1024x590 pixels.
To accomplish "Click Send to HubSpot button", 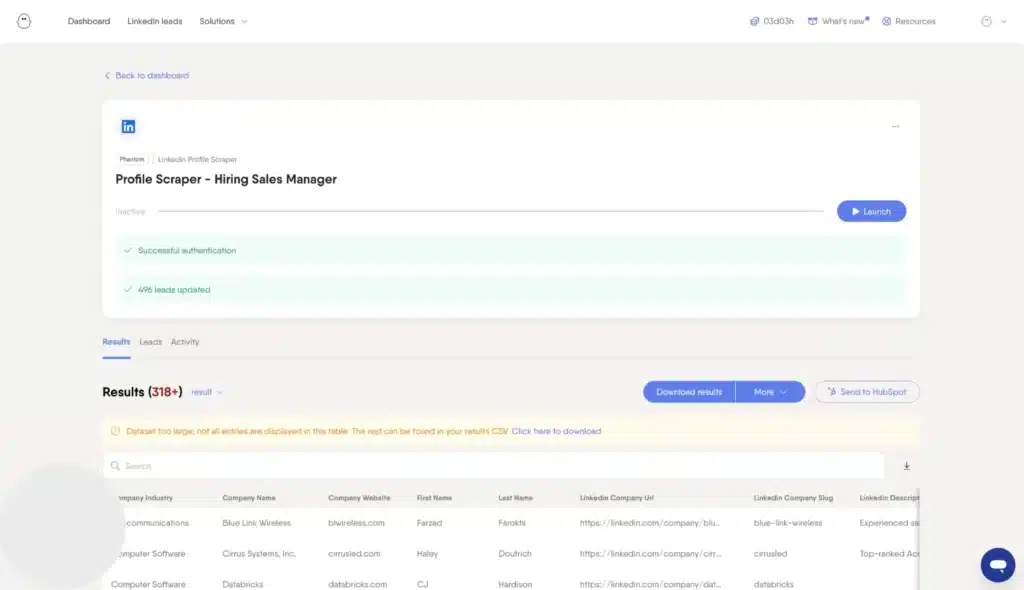I will point(867,392).
